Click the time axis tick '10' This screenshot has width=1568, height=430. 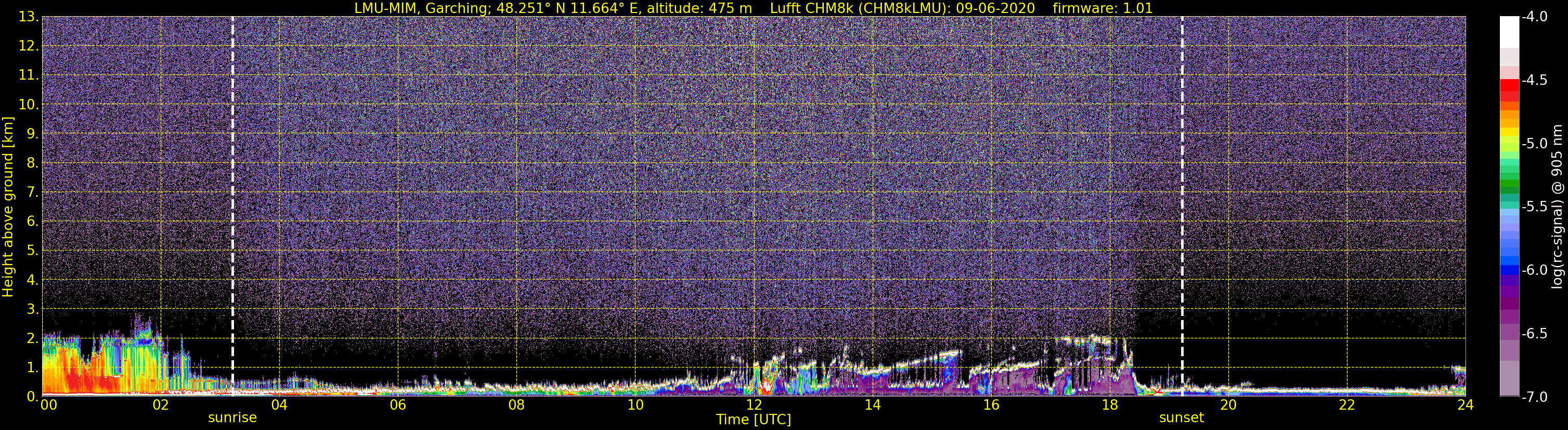point(636,406)
